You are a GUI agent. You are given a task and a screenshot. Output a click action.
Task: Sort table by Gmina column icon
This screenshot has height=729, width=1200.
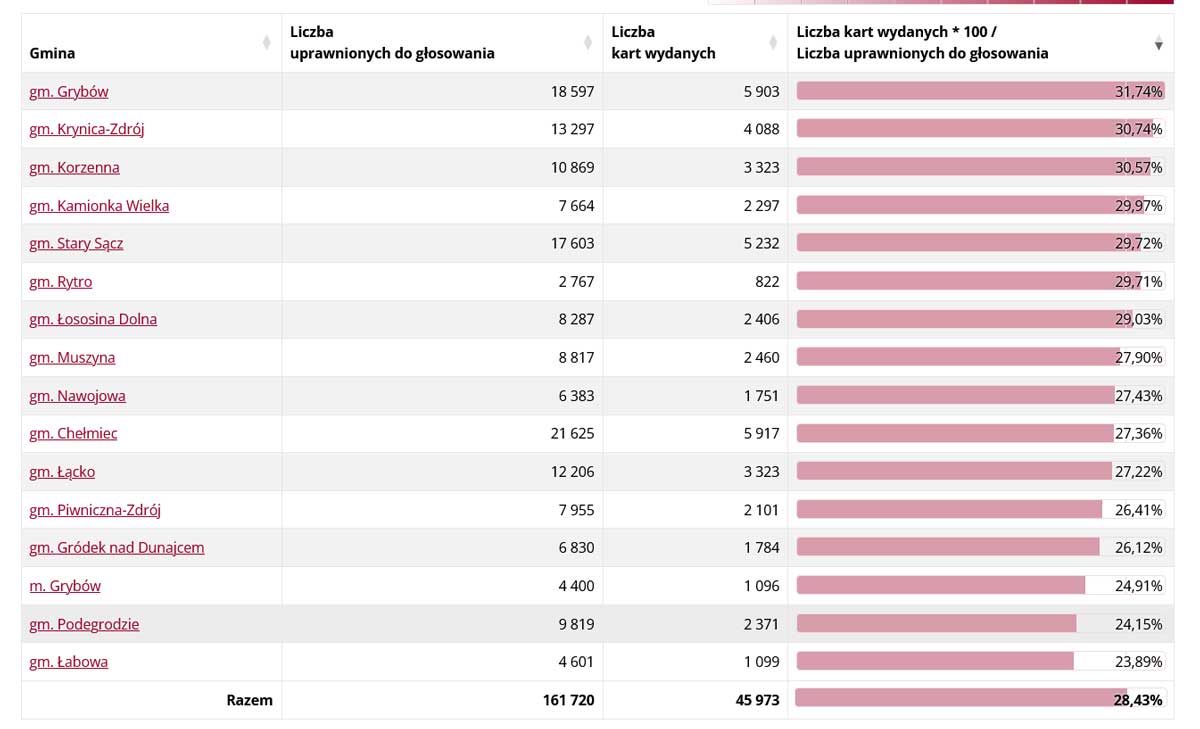[x=266, y=43]
